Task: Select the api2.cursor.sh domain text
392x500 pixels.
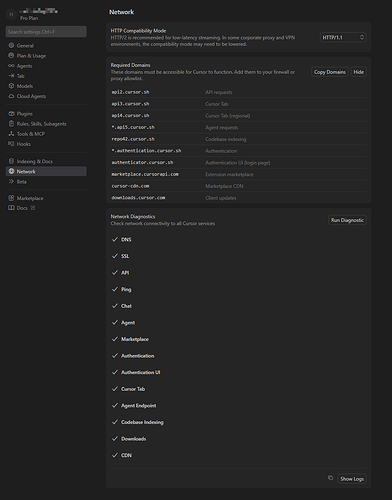Action: (x=130, y=92)
